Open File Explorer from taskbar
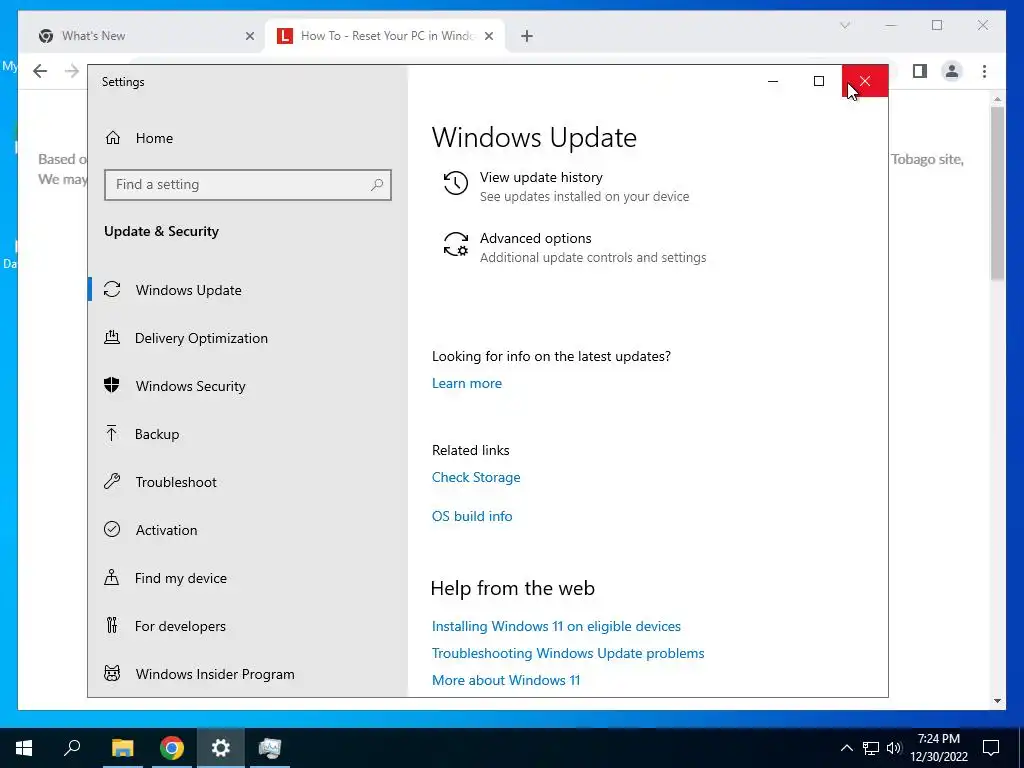Viewport: 1024px width, 768px height. click(122, 748)
